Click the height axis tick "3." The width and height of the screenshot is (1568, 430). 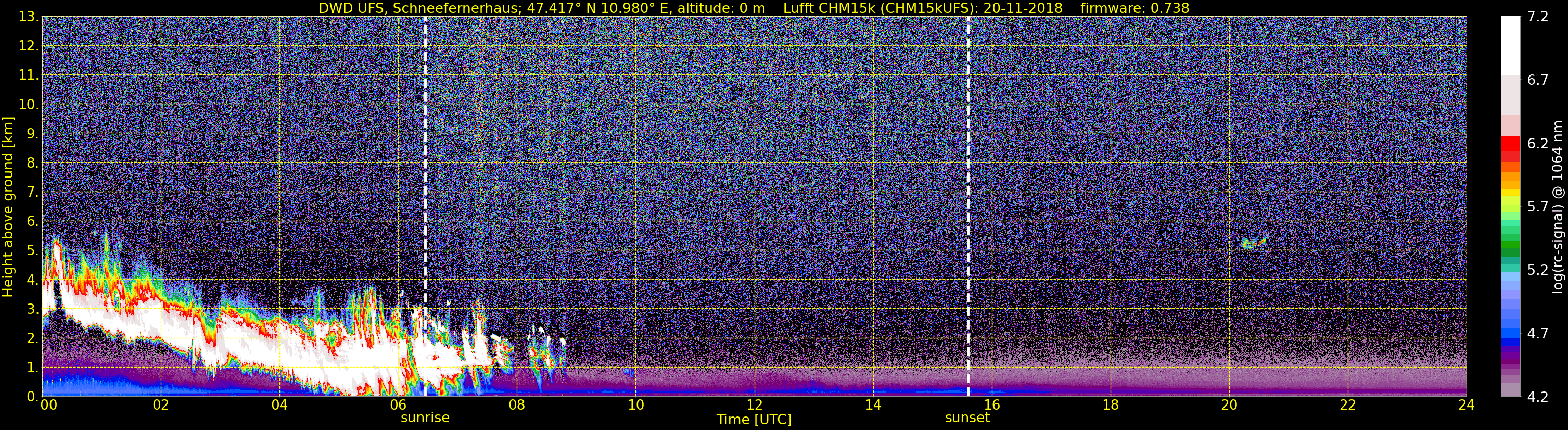click(x=33, y=309)
